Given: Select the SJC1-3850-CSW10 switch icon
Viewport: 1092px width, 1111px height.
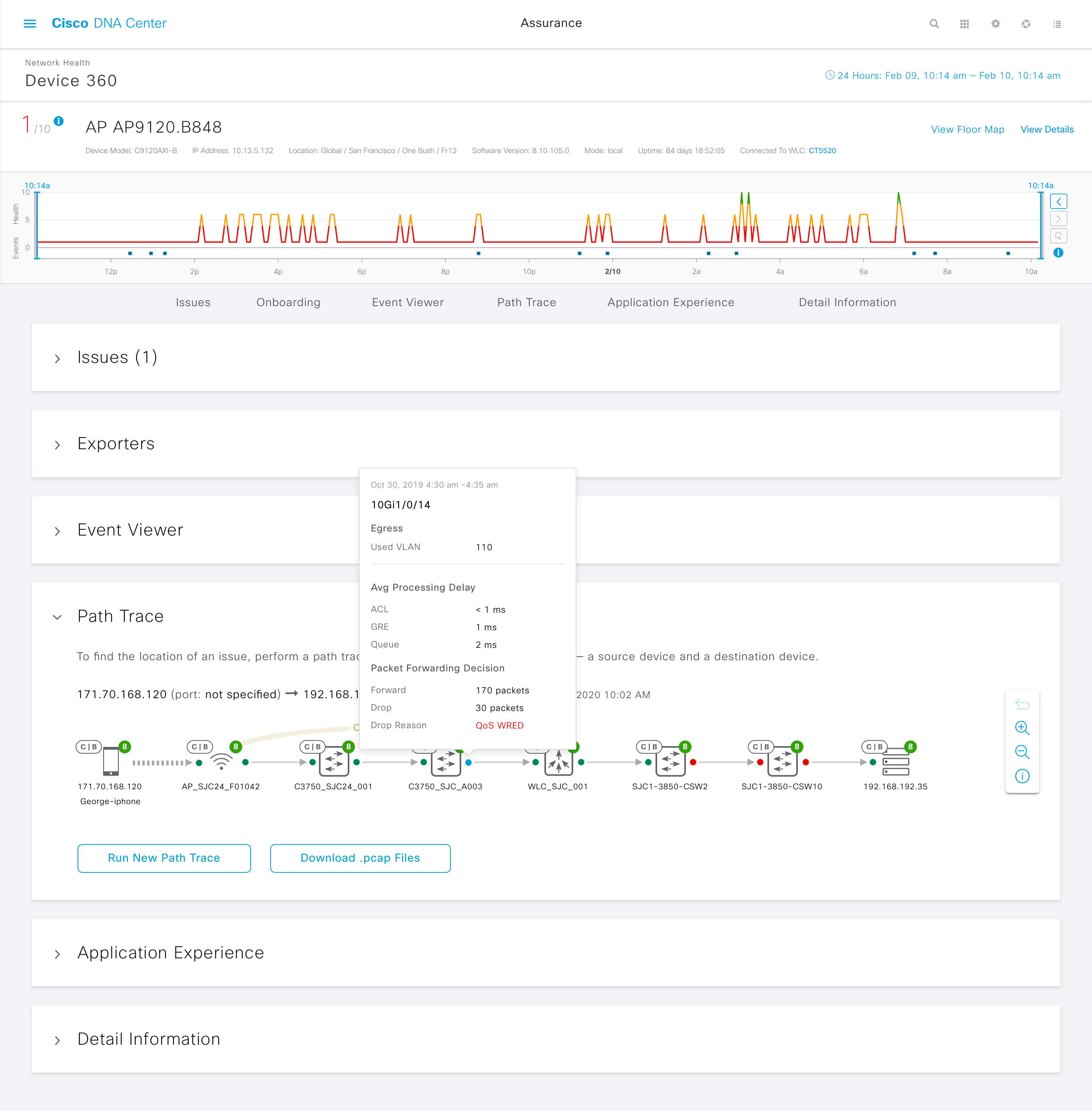Looking at the screenshot, I should pos(782,762).
